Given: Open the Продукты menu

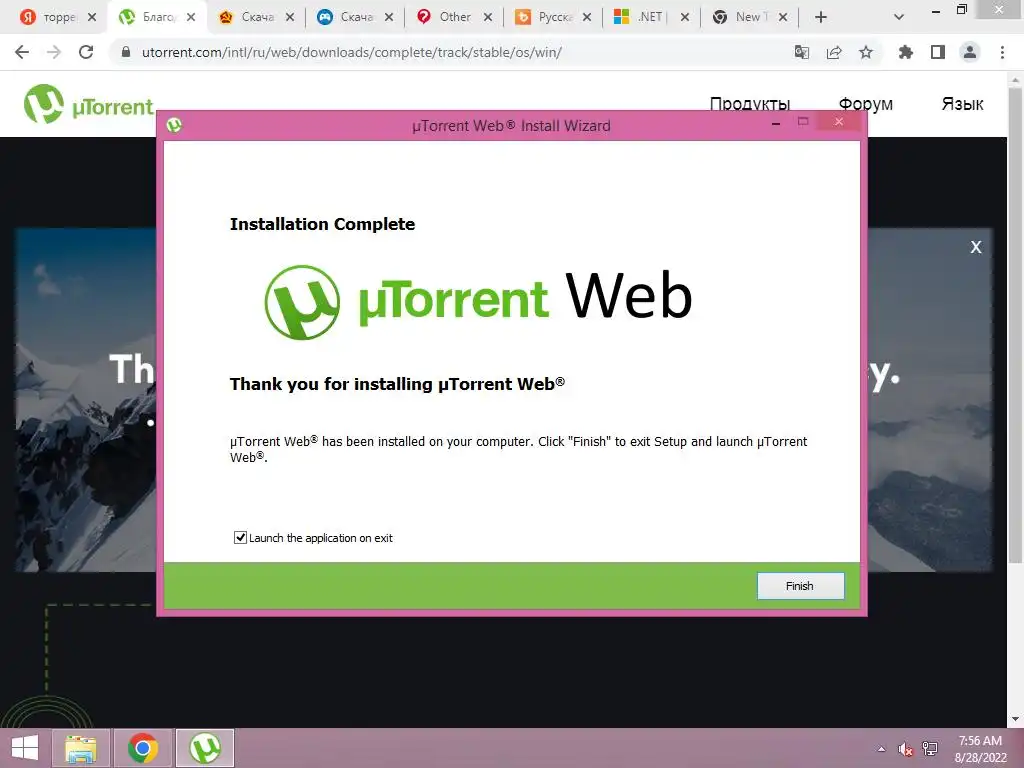Looking at the screenshot, I should 750,104.
